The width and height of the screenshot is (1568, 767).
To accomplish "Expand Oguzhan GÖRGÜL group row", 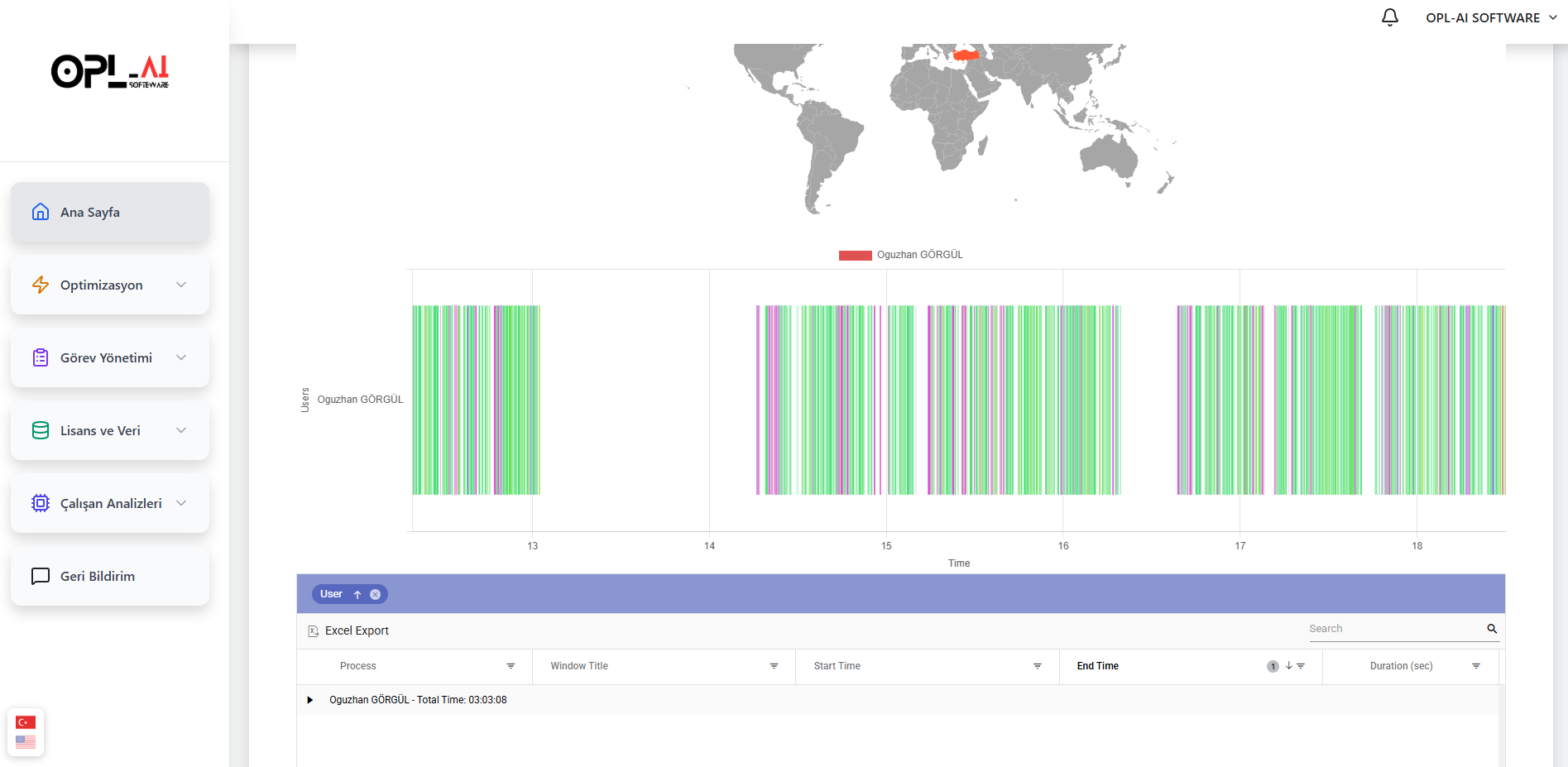I will click(310, 700).
